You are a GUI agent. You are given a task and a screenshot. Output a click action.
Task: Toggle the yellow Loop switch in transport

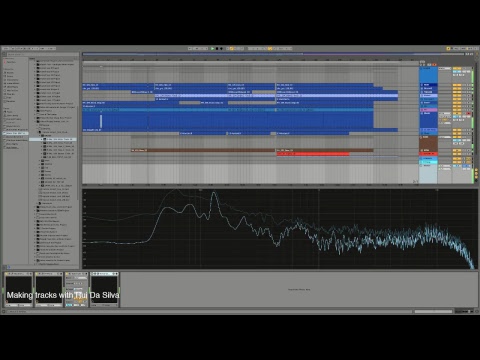pyautogui.click(x=232, y=49)
